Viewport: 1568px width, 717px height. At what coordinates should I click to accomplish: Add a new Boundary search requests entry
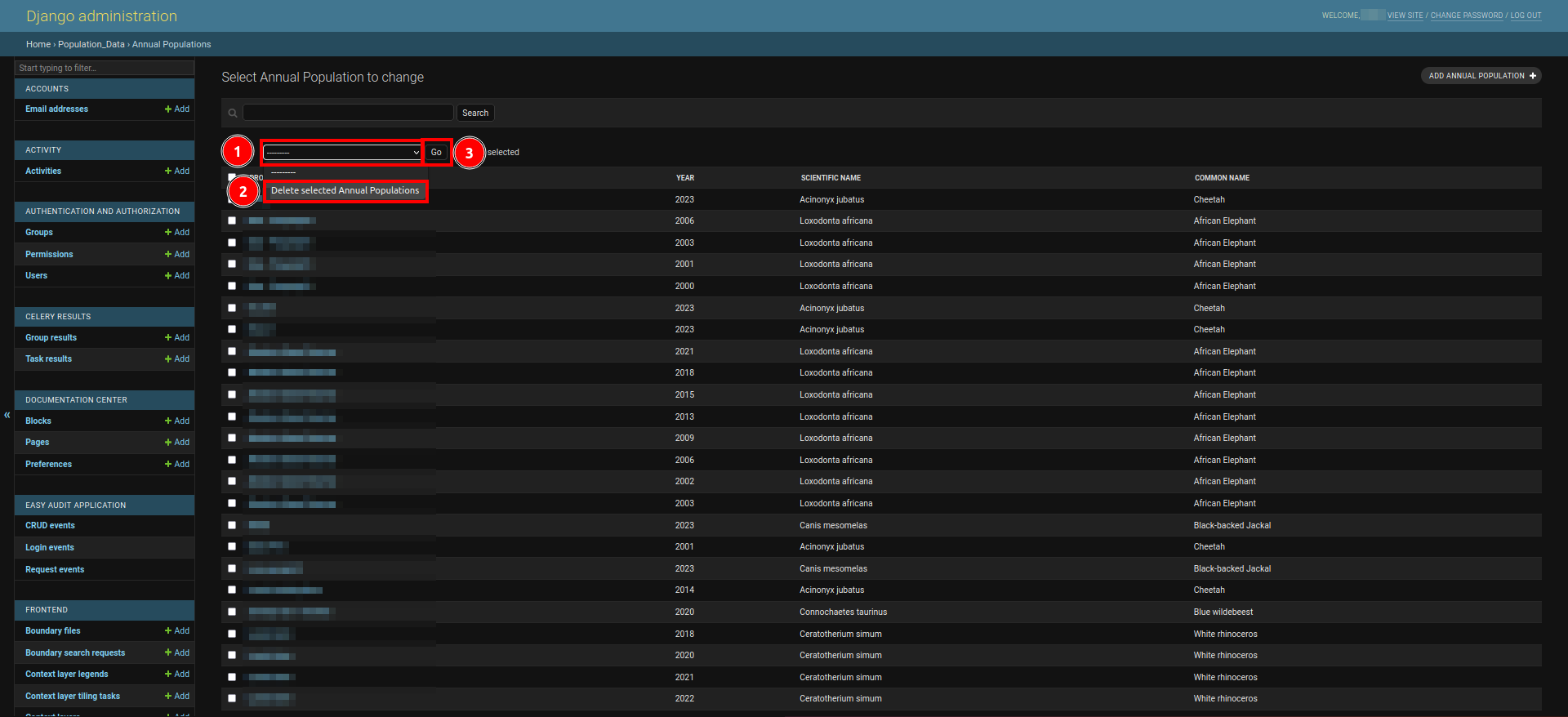coord(177,652)
